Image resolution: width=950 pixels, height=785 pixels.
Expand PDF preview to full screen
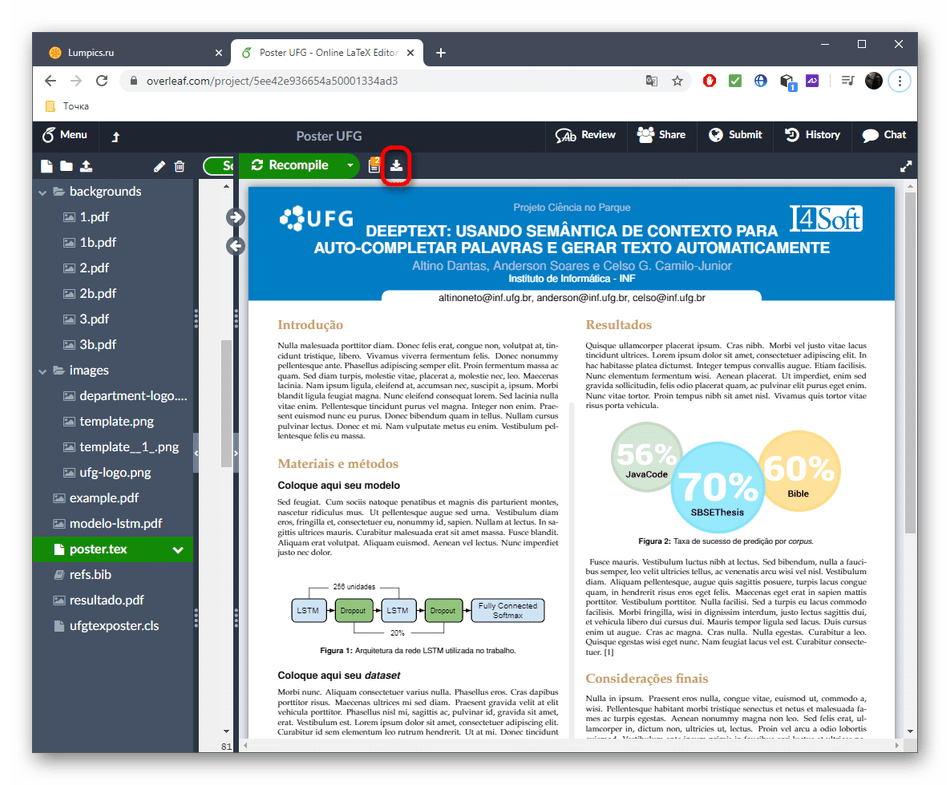(x=906, y=166)
